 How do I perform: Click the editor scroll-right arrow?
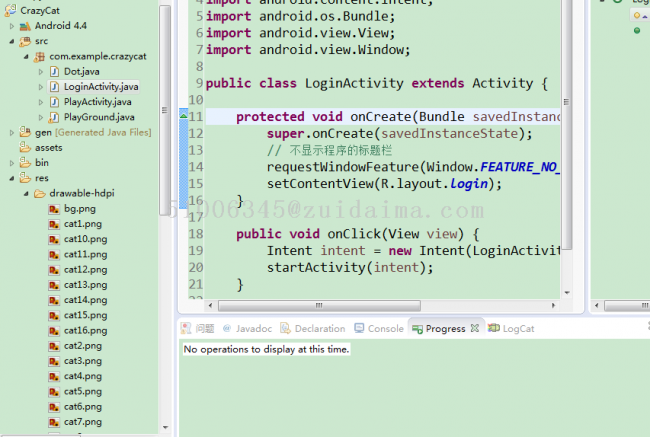553,306
